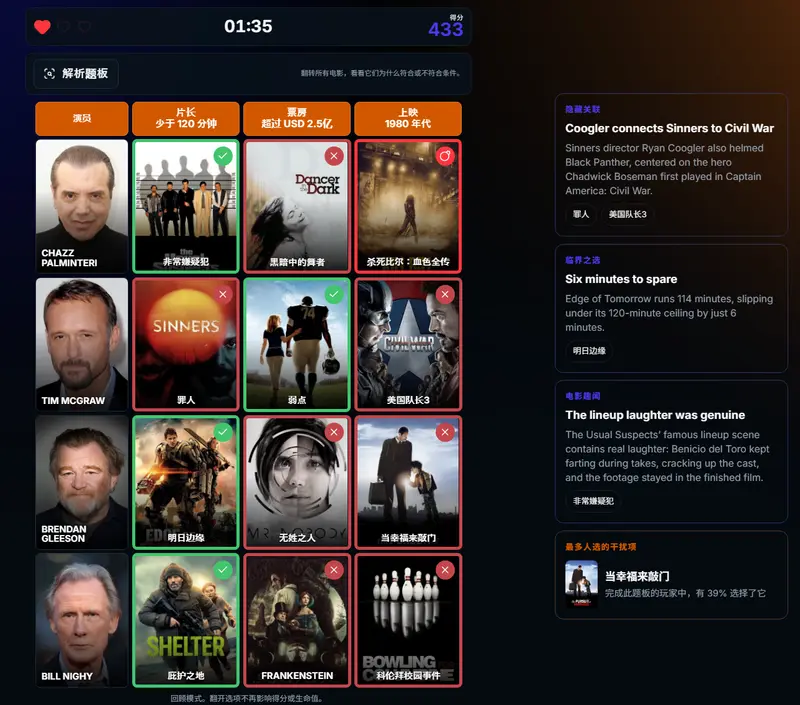Click the 433 score value

point(445,30)
